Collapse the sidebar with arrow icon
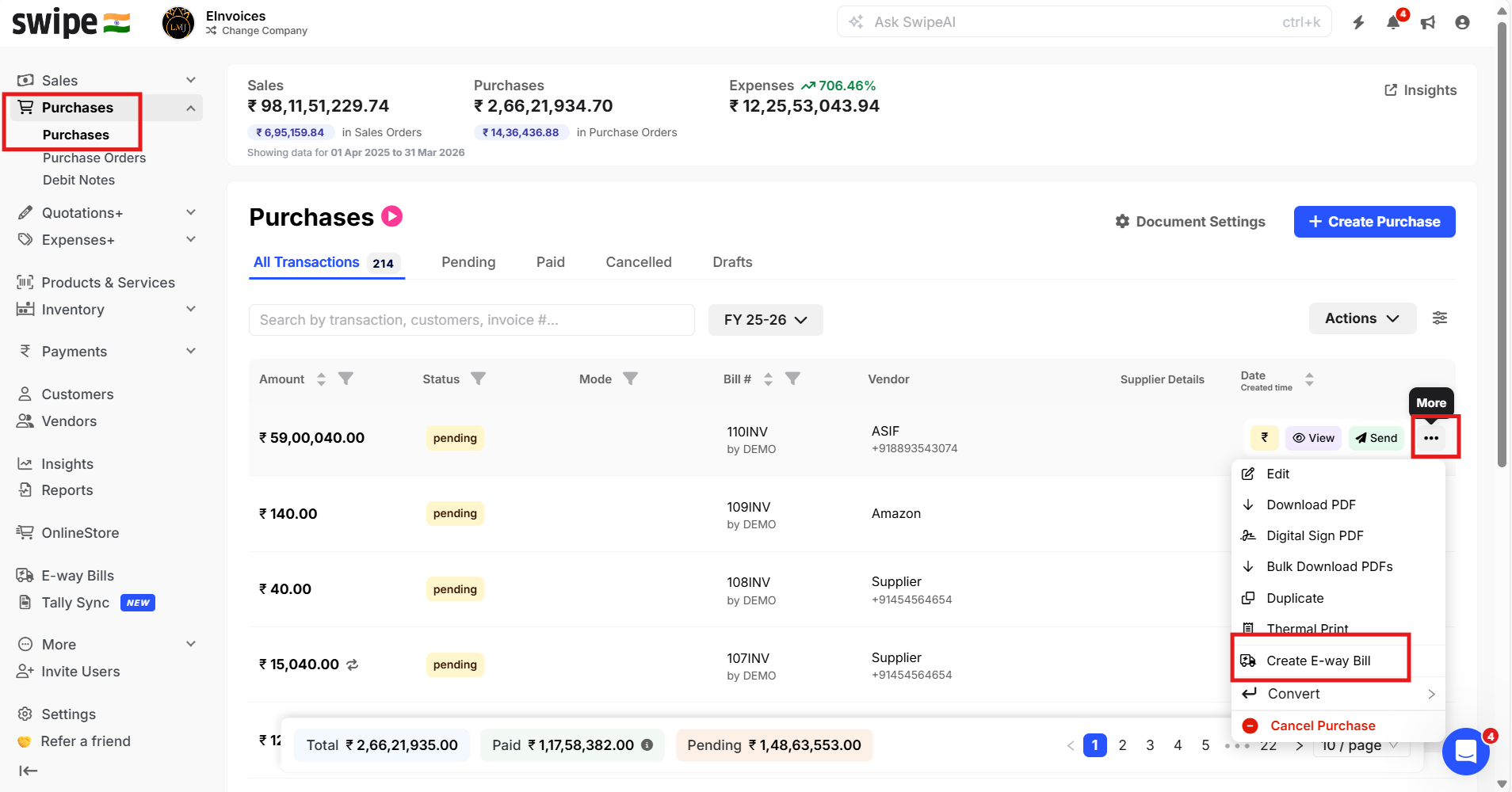Image resolution: width=1512 pixels, height=792 pixels. point(28,771)
